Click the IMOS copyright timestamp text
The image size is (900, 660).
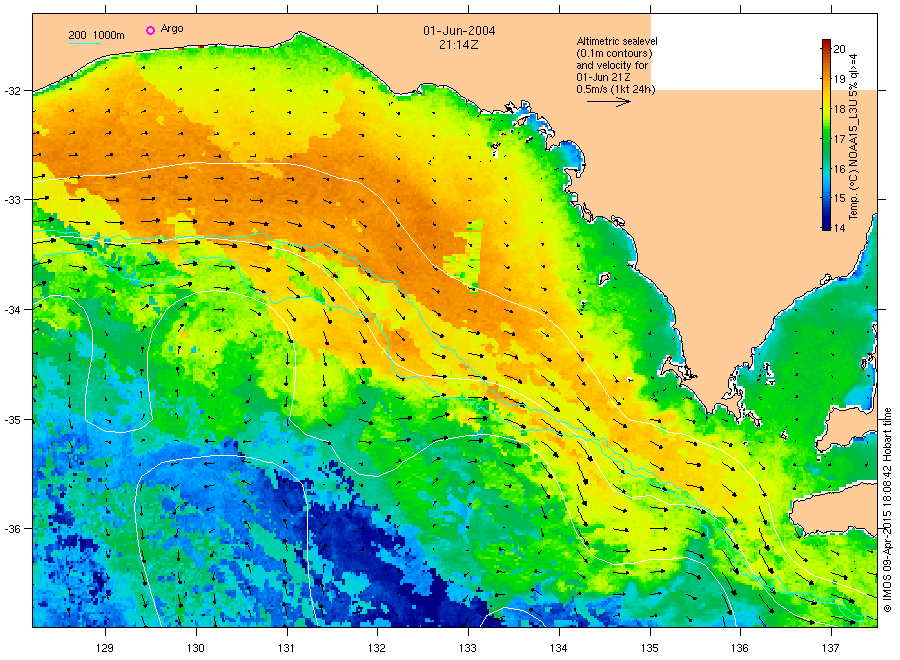(887, 510)
